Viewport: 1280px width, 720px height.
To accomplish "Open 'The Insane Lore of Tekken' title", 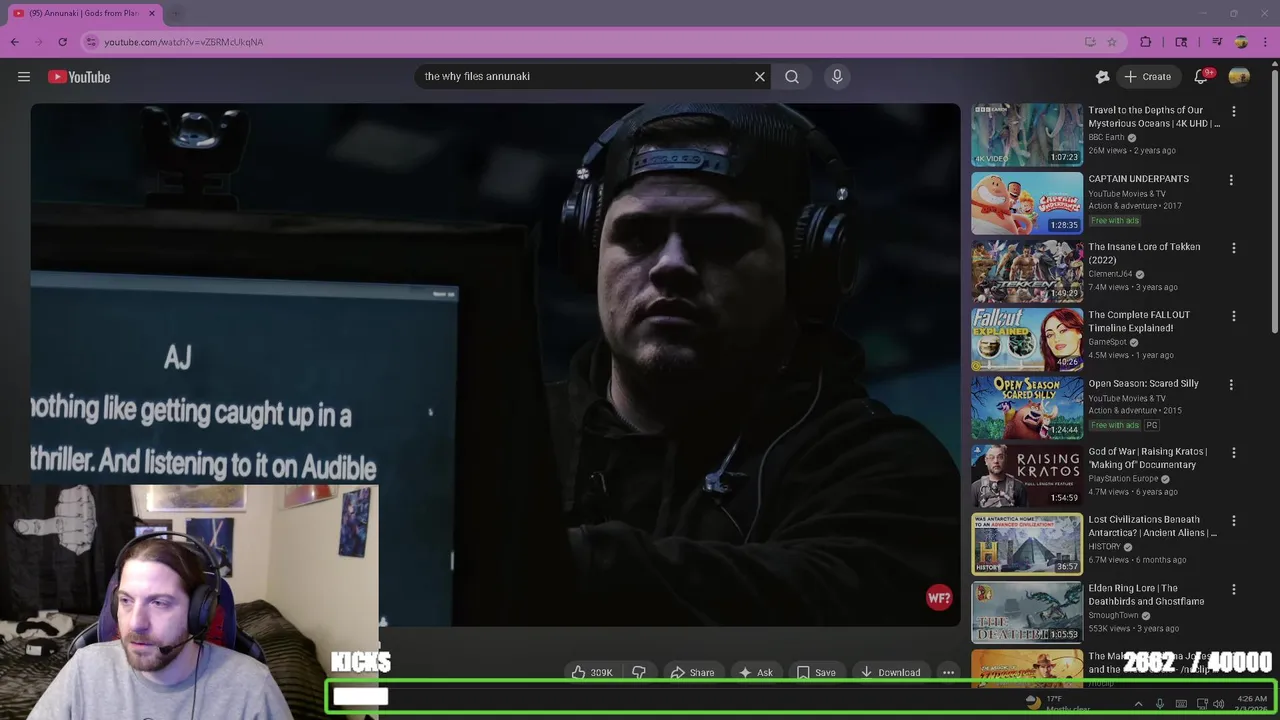I will point(1144,253).
